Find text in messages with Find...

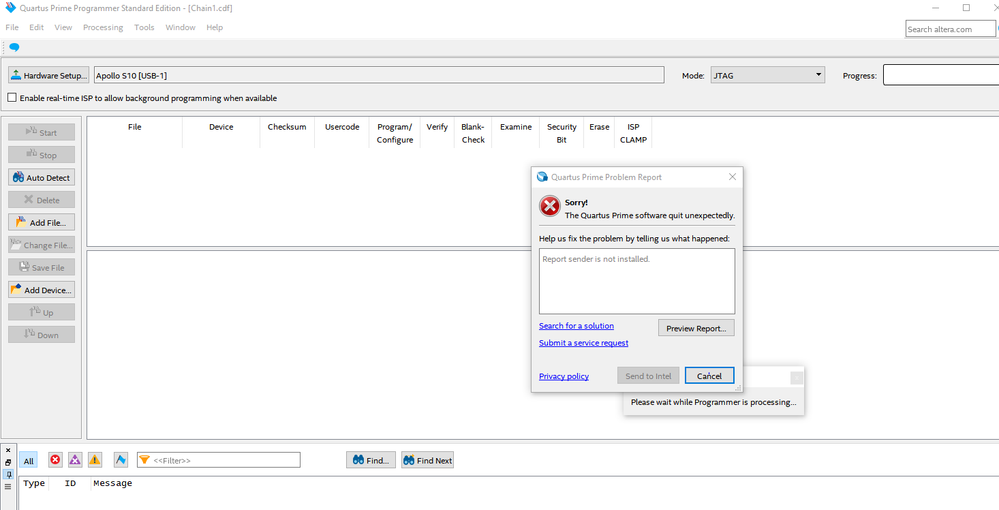[x=371, y=460]
